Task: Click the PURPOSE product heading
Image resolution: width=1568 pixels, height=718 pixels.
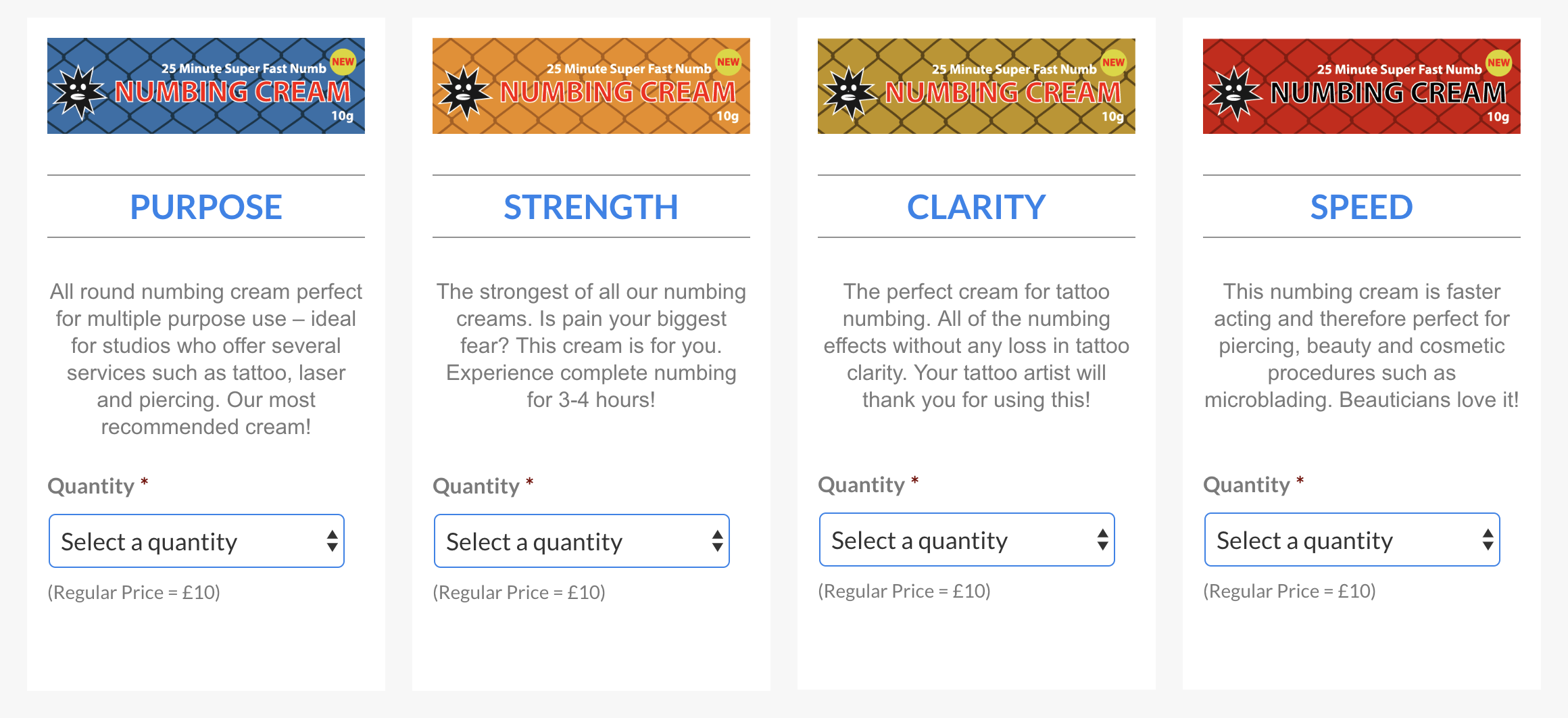Action: click(206, 207)
